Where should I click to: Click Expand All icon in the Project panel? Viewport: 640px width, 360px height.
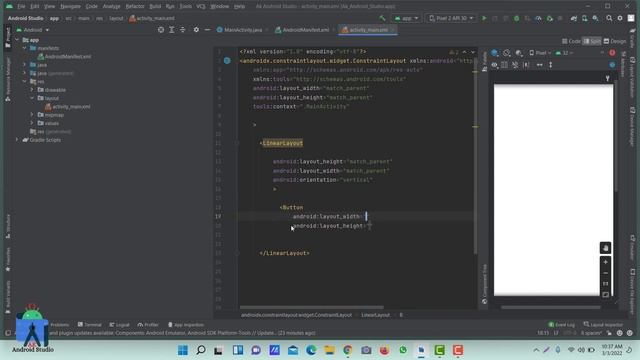point(171,30)
